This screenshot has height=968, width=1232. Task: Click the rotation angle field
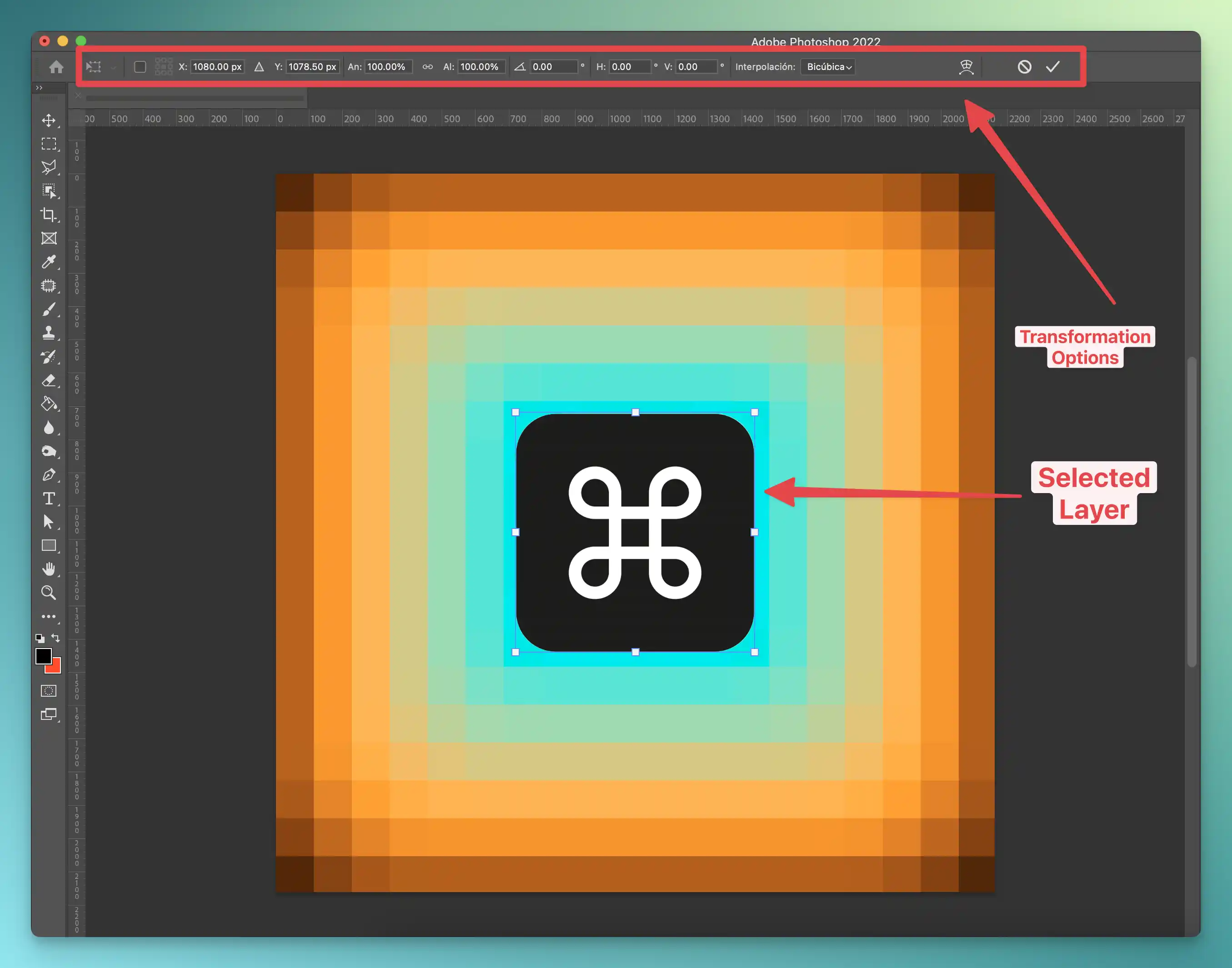(553, 67)
